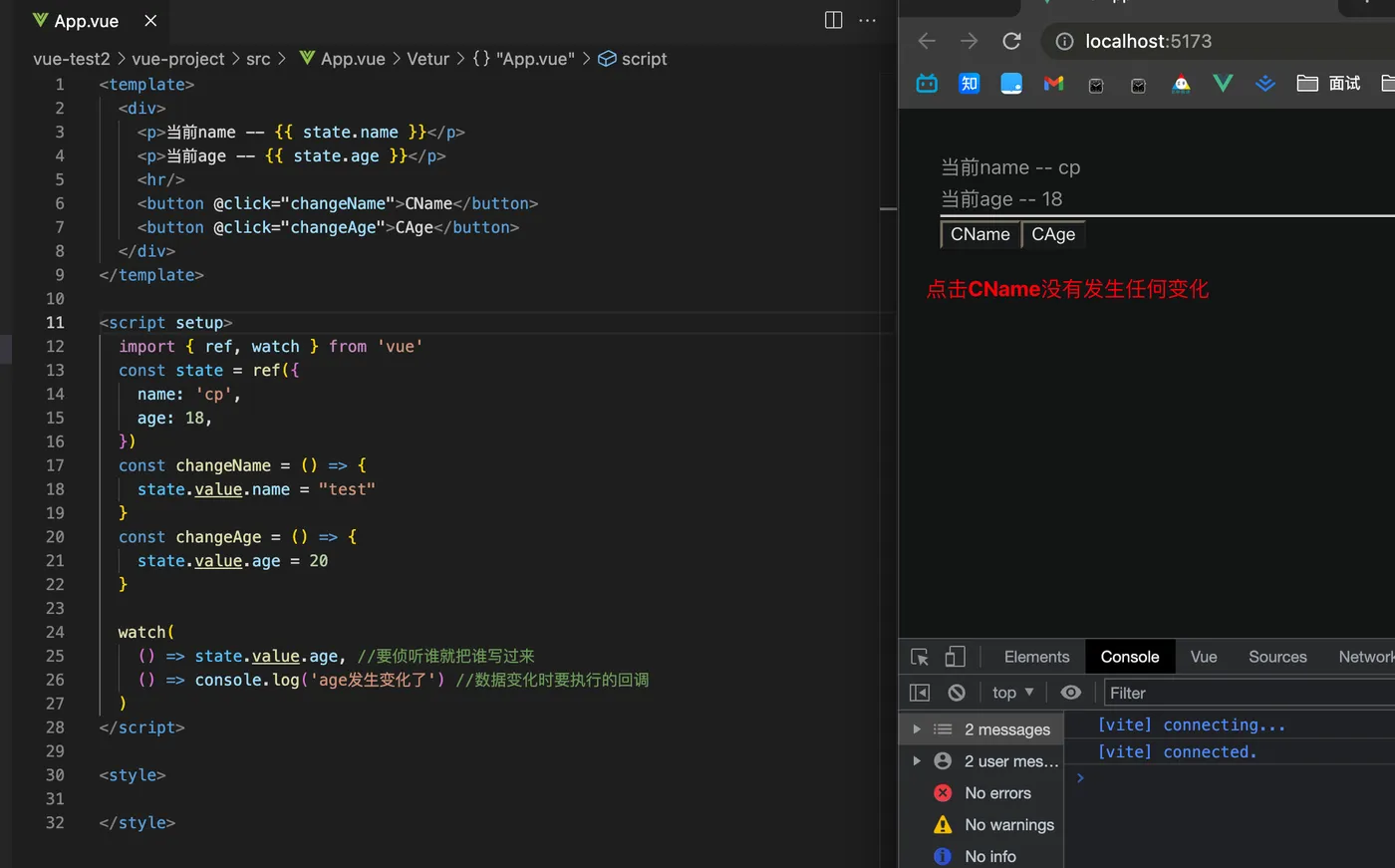Switch to the Vue DevTools tab
Viewport: 1395px width, 868px height.
click(1204, 657)
